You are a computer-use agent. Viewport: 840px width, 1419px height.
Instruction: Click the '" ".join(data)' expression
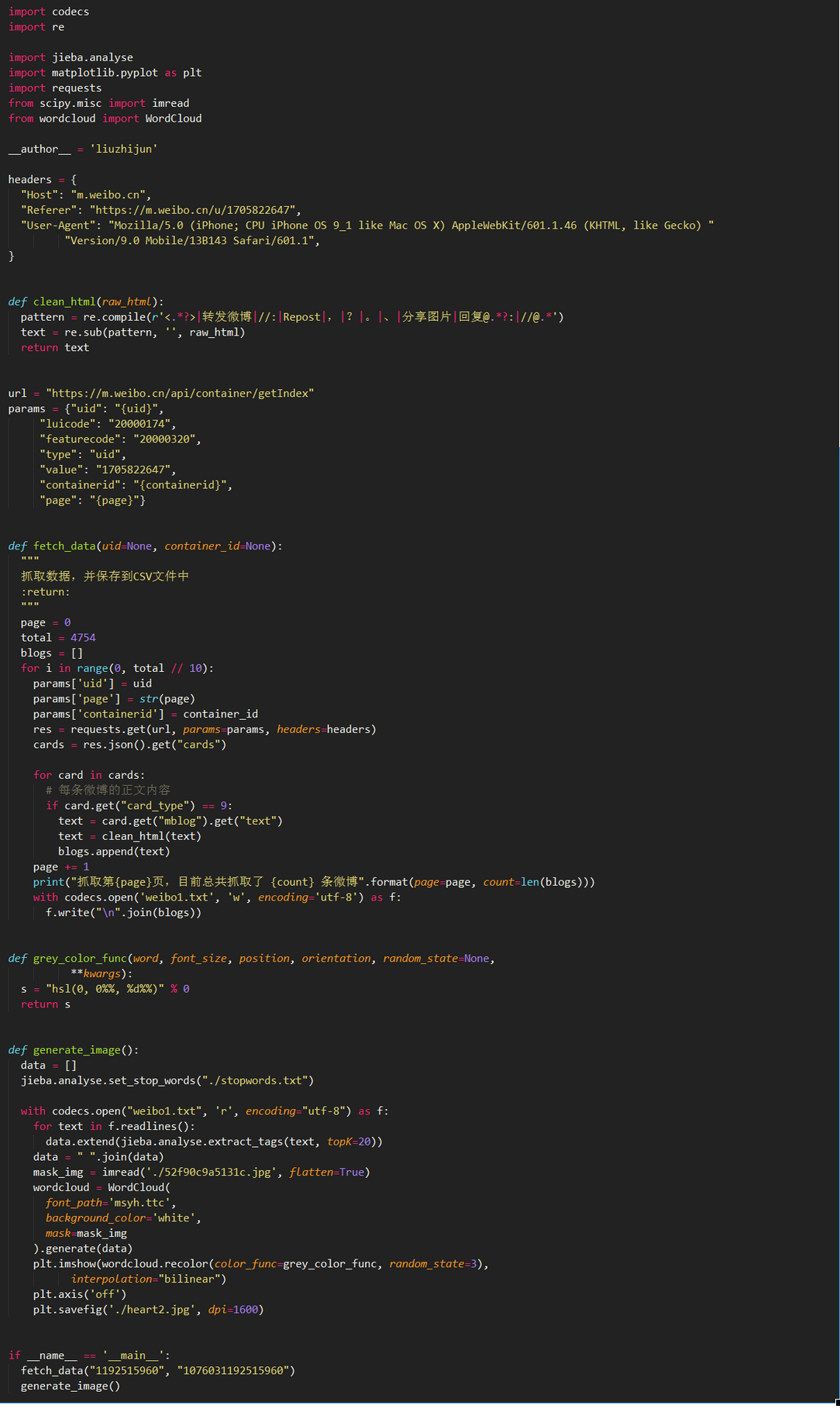pyautogui.click(x=120, y=1157)
